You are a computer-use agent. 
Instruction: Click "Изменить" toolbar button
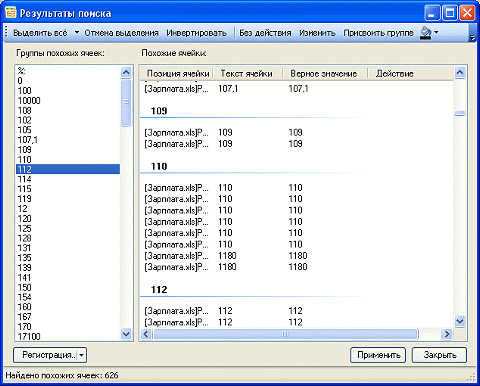[317, 33]
